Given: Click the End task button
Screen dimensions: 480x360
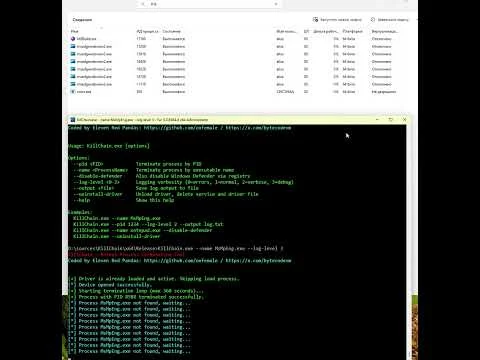Looking at the screenshot, I should (389, 20).
